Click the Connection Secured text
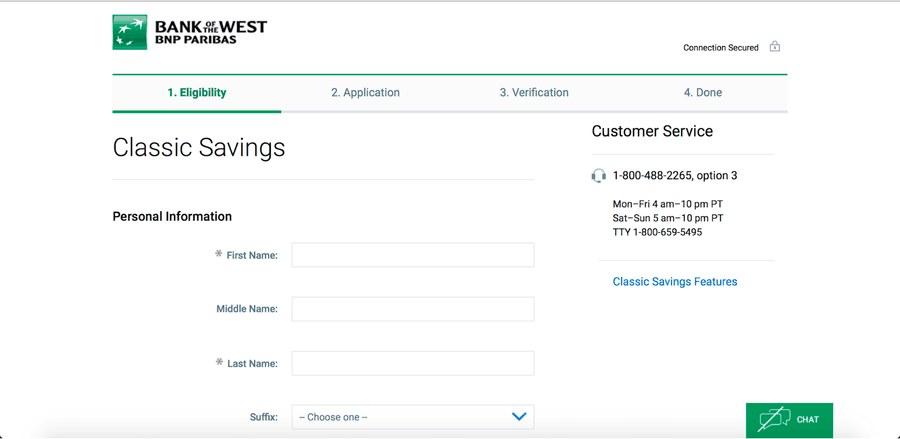 720,48
